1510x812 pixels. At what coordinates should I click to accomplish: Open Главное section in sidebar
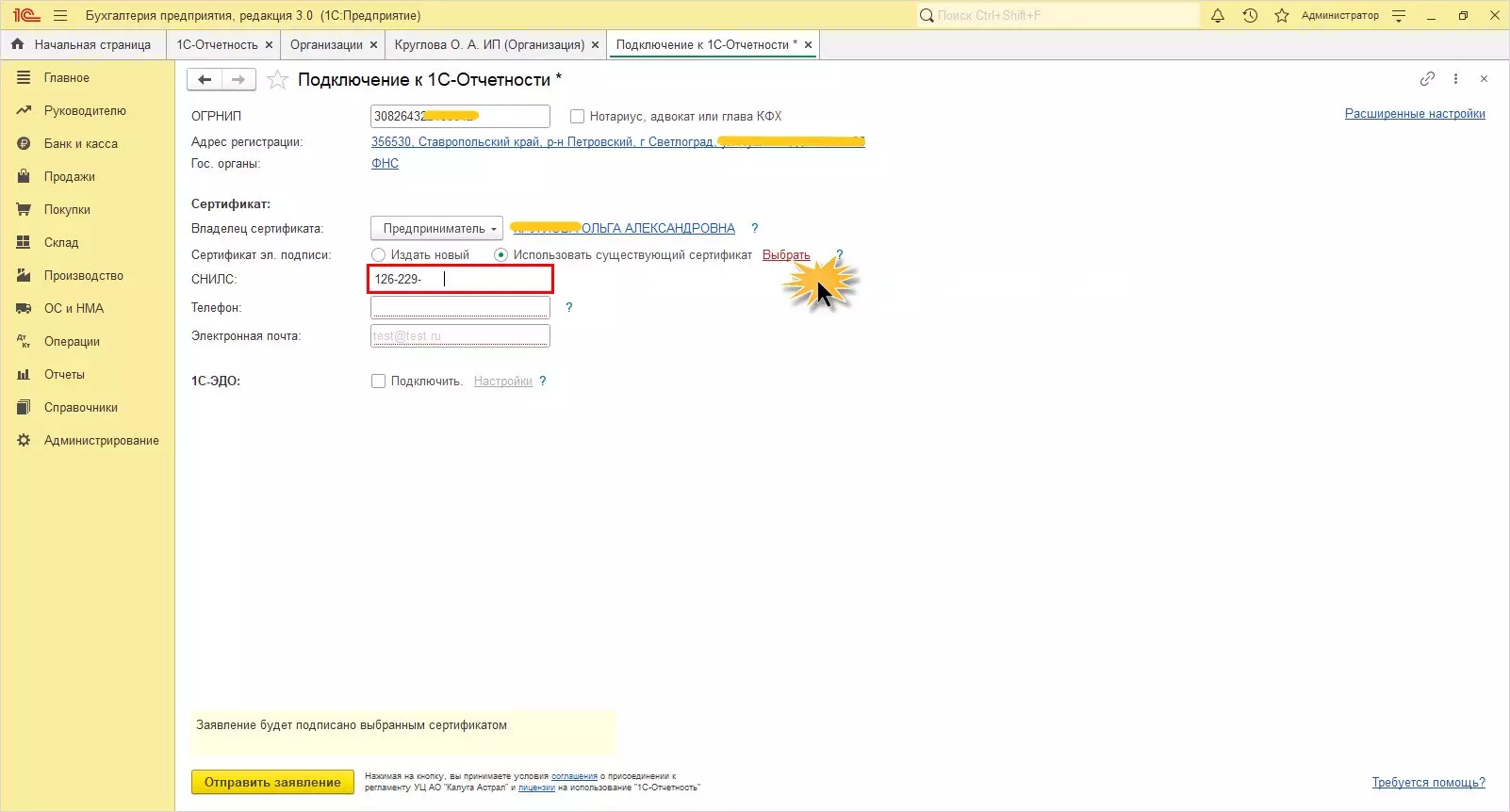[66, 78]
